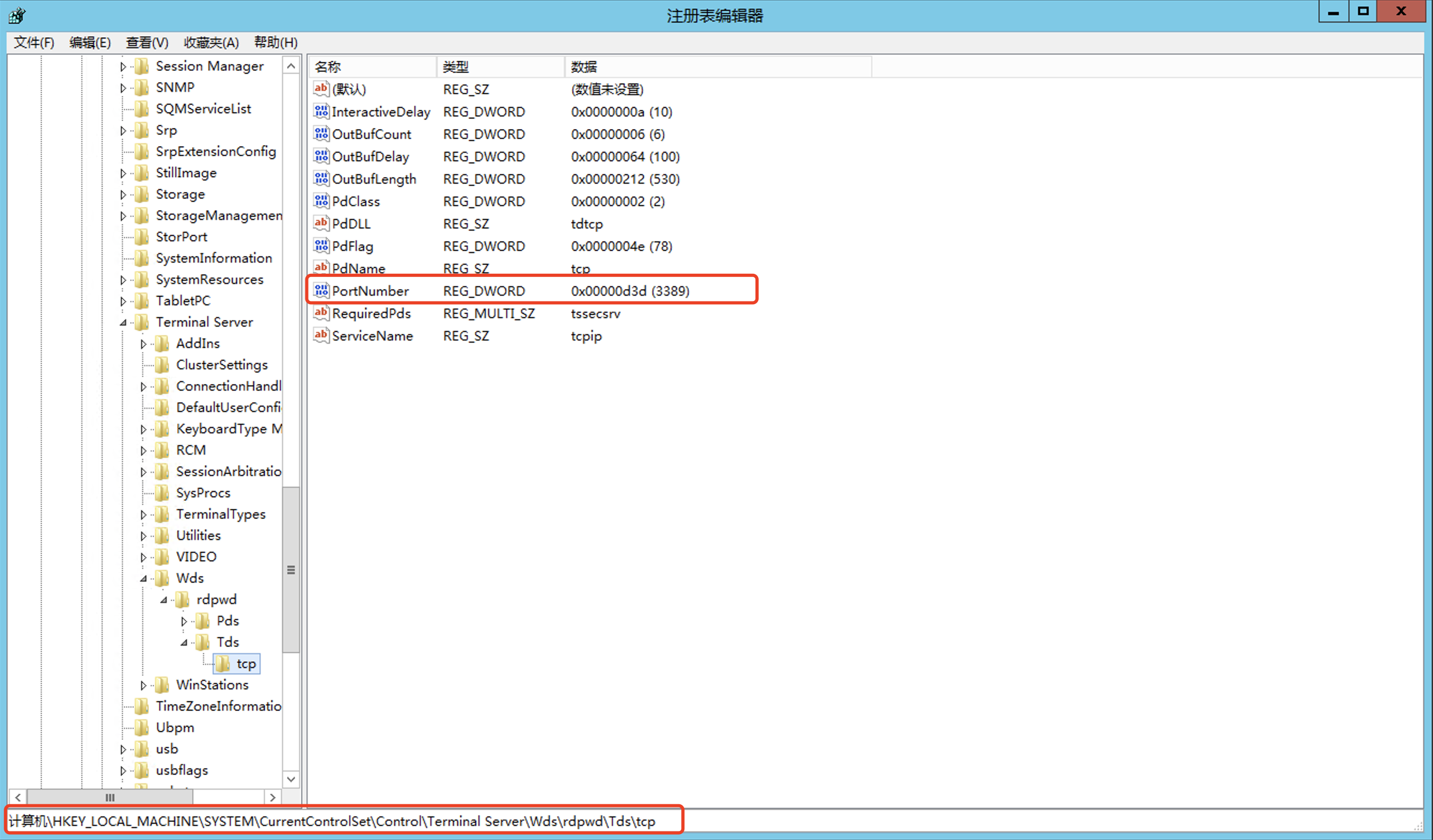Click the PdDLL string value icon

(321, 224)
